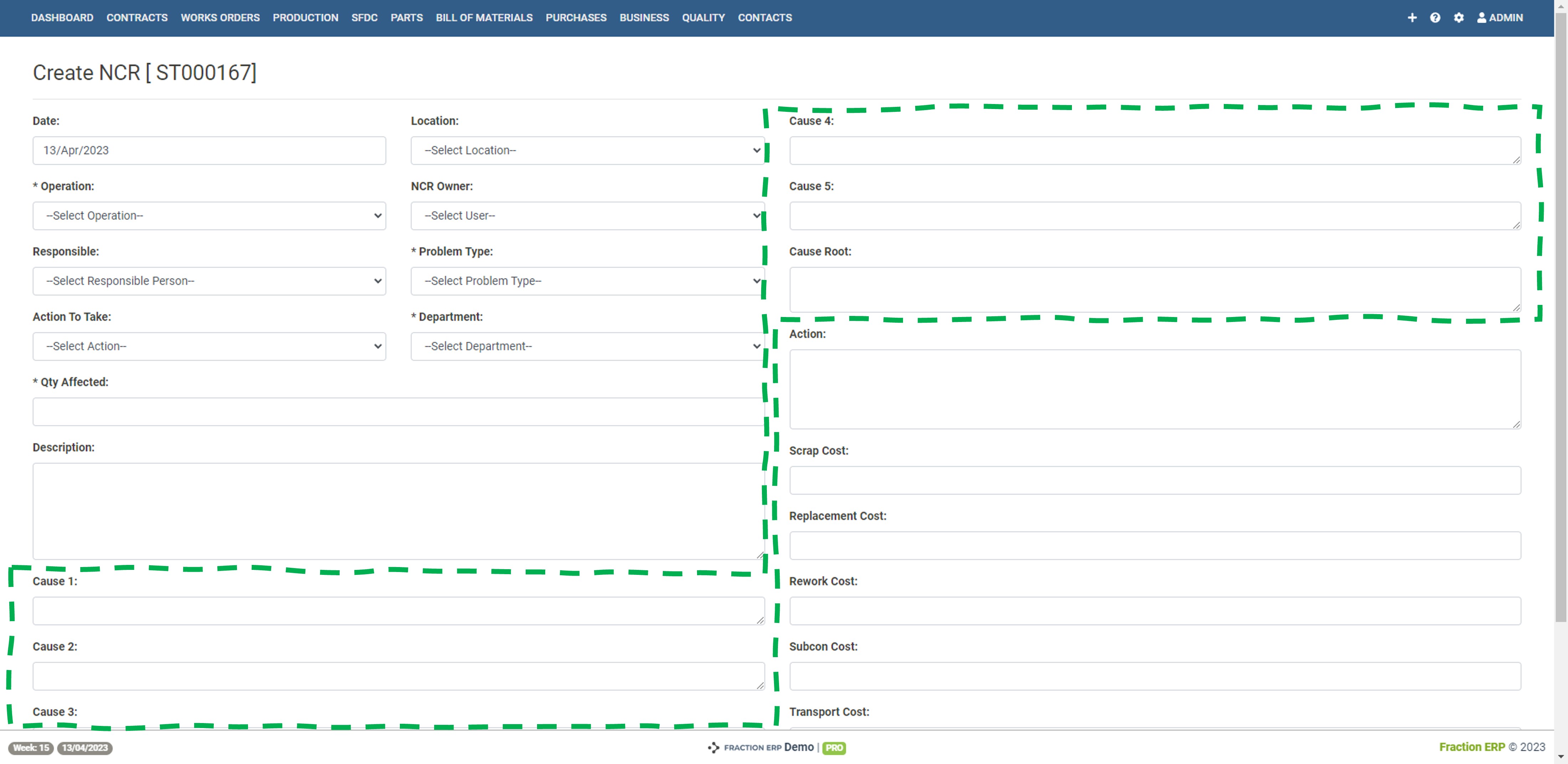
Task: Click the Date input field
Action: (x=209, y=150)
